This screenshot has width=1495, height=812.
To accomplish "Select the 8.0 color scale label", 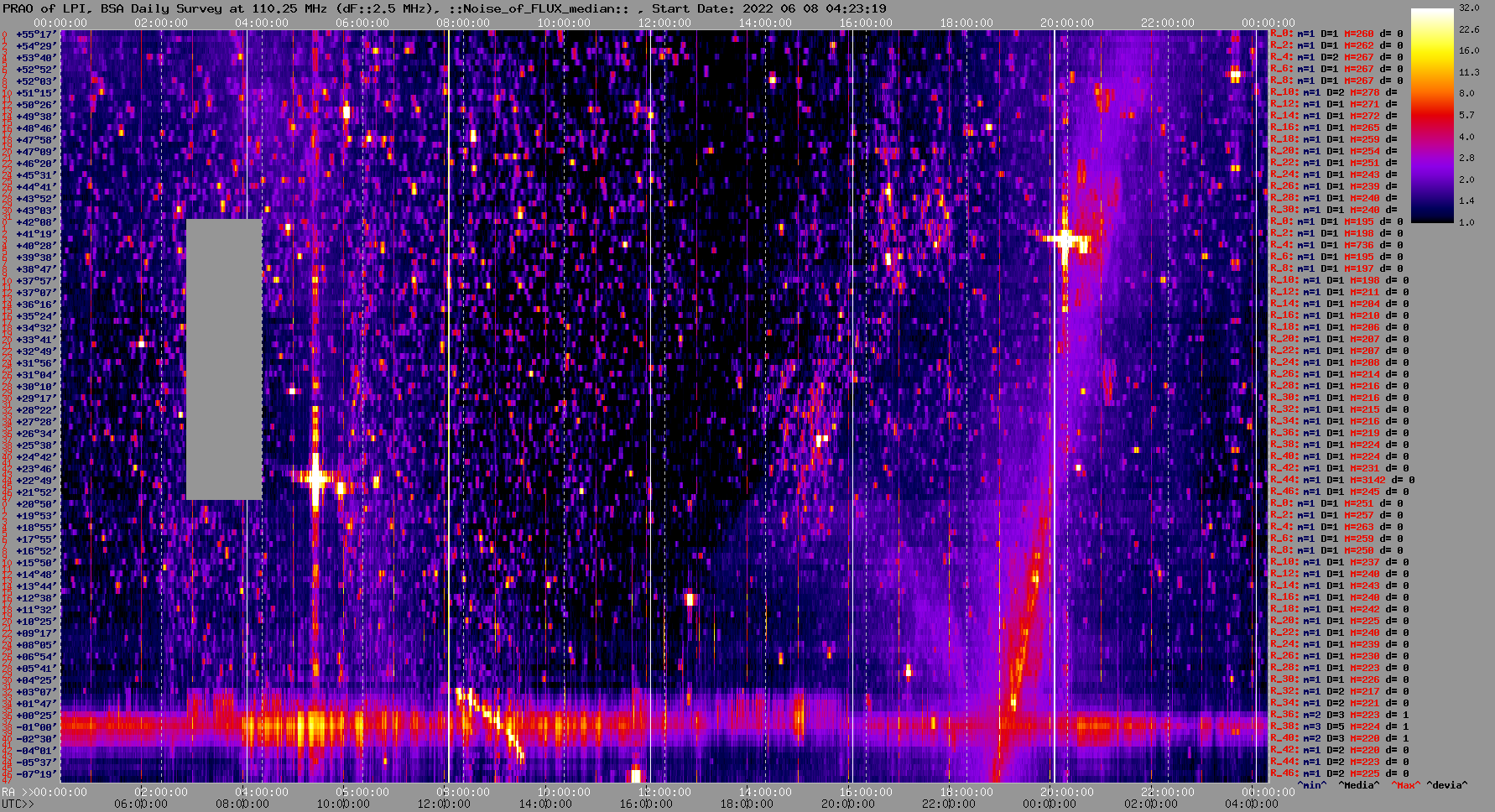I will pos(1466,93).
